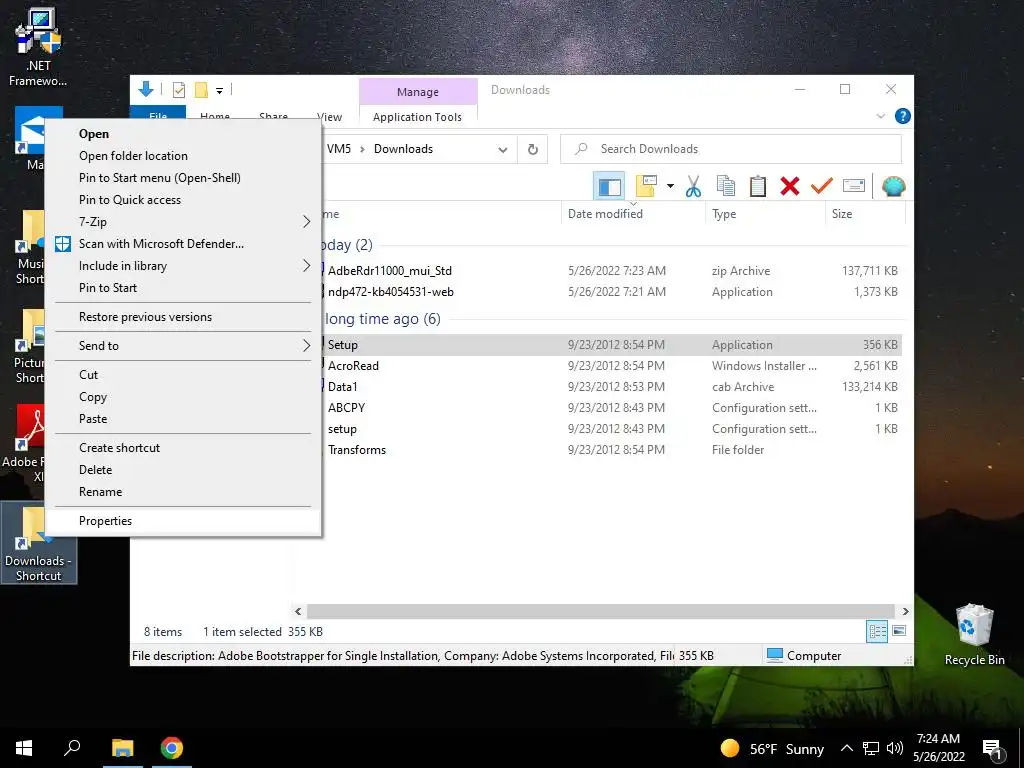The width and height of the screenshot is (1024, 768).
Task: Open the Application Tools tab
Action: click(x=417, y=117)
